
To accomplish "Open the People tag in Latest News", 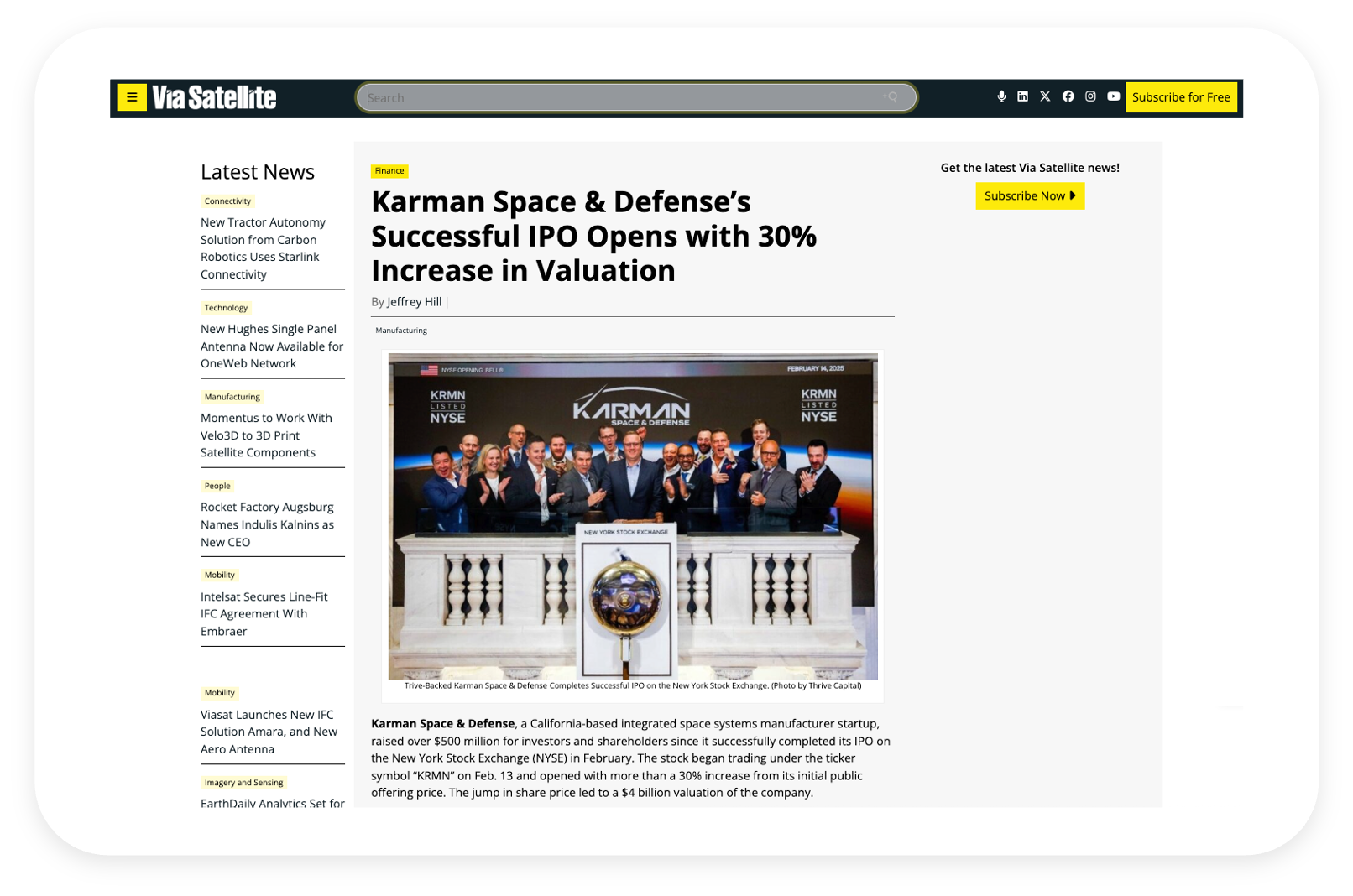I will pos(217,486).
